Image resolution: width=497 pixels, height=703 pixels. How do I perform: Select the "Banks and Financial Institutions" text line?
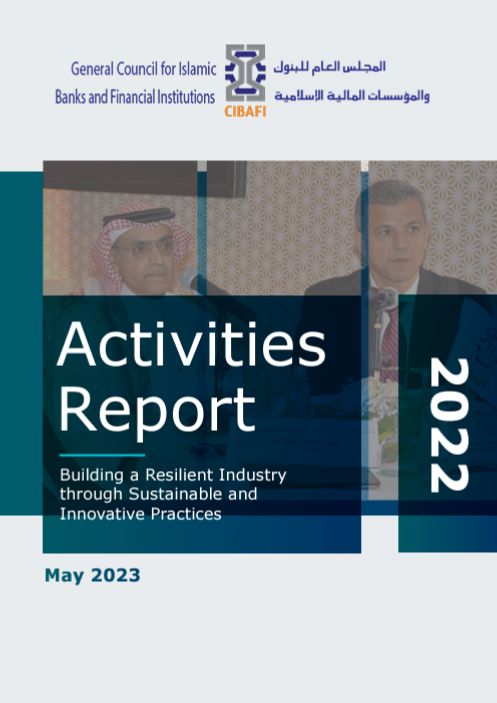click(135, 96)
